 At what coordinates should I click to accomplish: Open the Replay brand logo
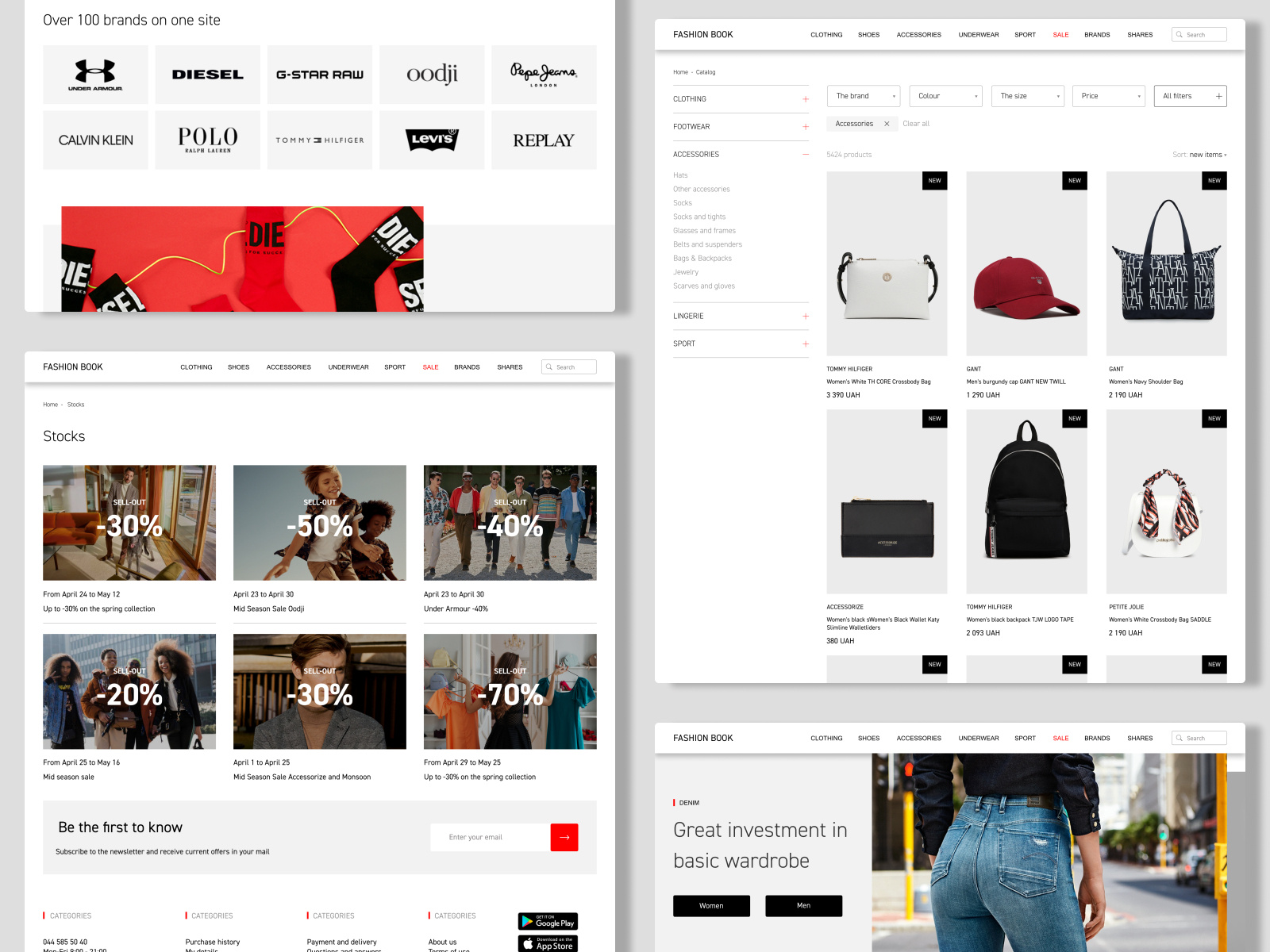[x=544, y=140]
